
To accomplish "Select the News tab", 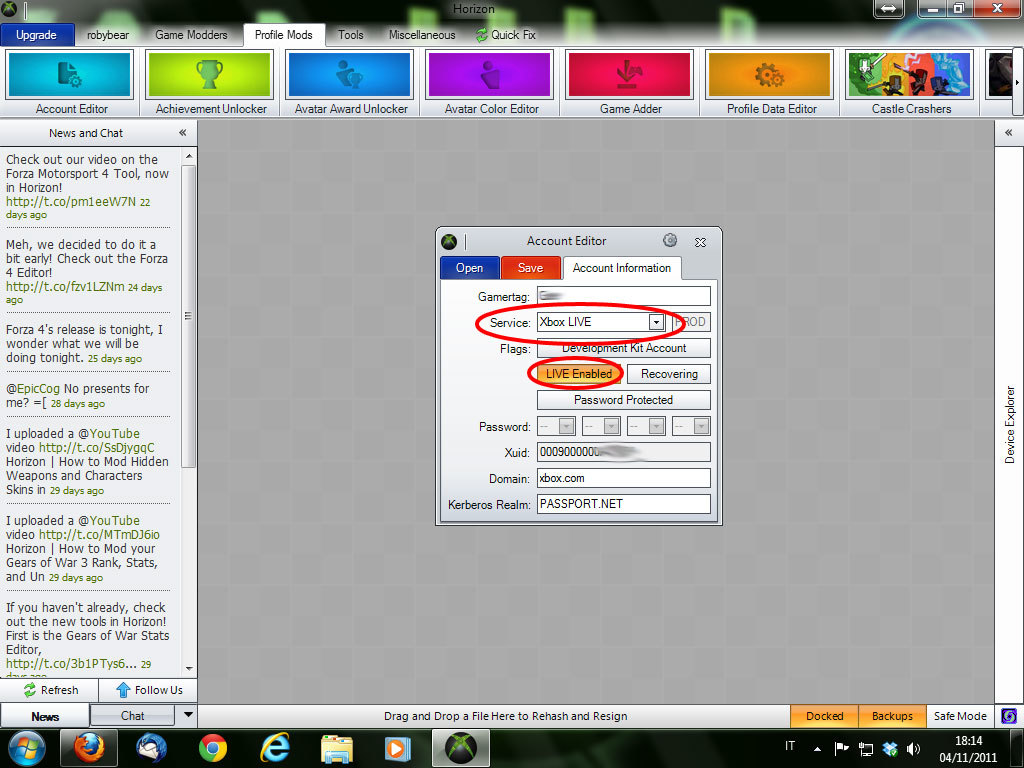I will (x=45, y=716).
